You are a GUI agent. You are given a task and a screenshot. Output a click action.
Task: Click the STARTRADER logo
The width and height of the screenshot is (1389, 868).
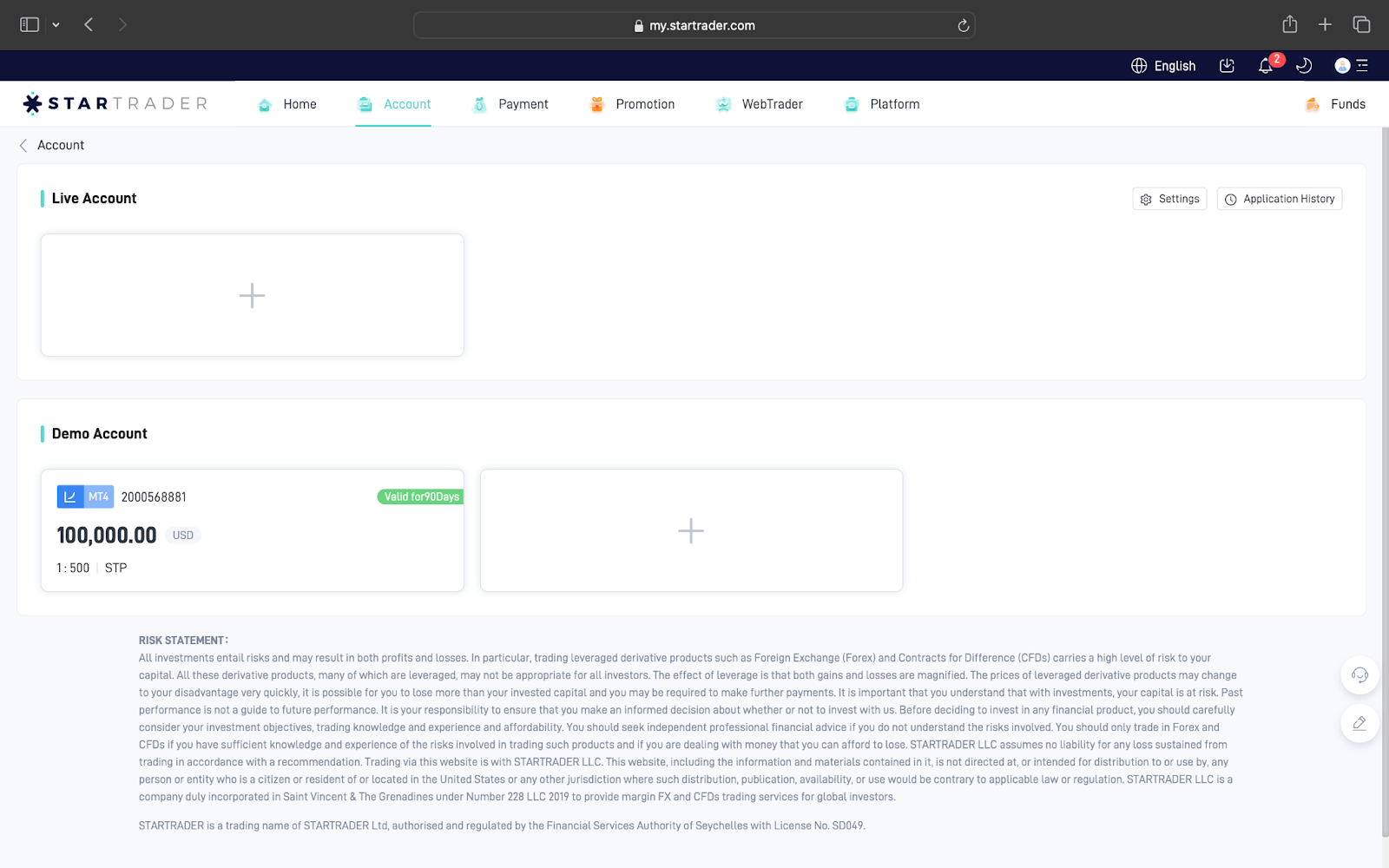115,104
